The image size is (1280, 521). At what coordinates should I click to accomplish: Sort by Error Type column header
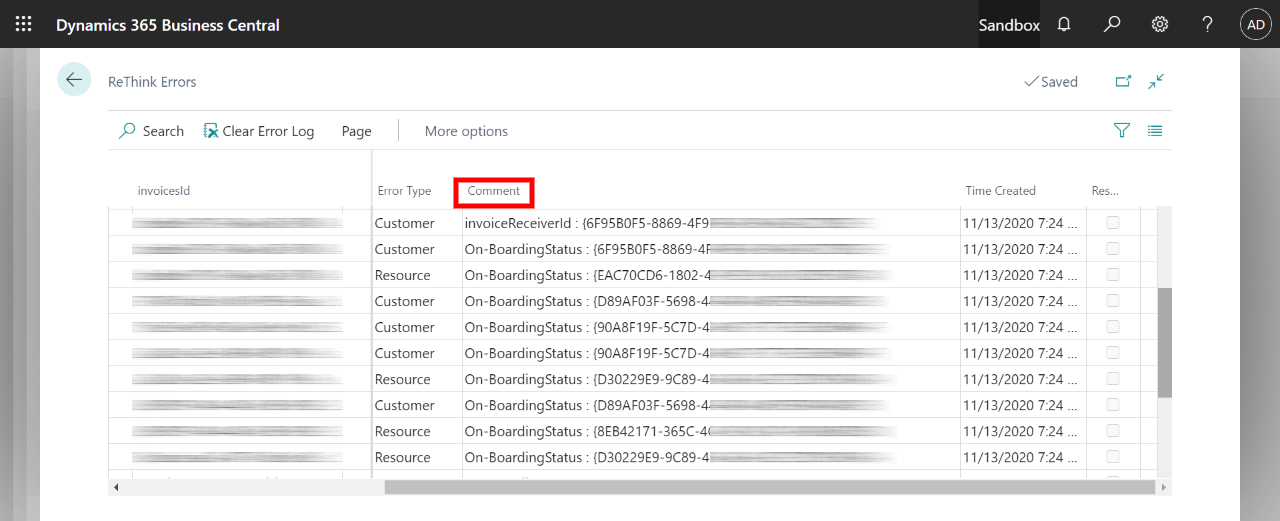[x=404, y=191]
